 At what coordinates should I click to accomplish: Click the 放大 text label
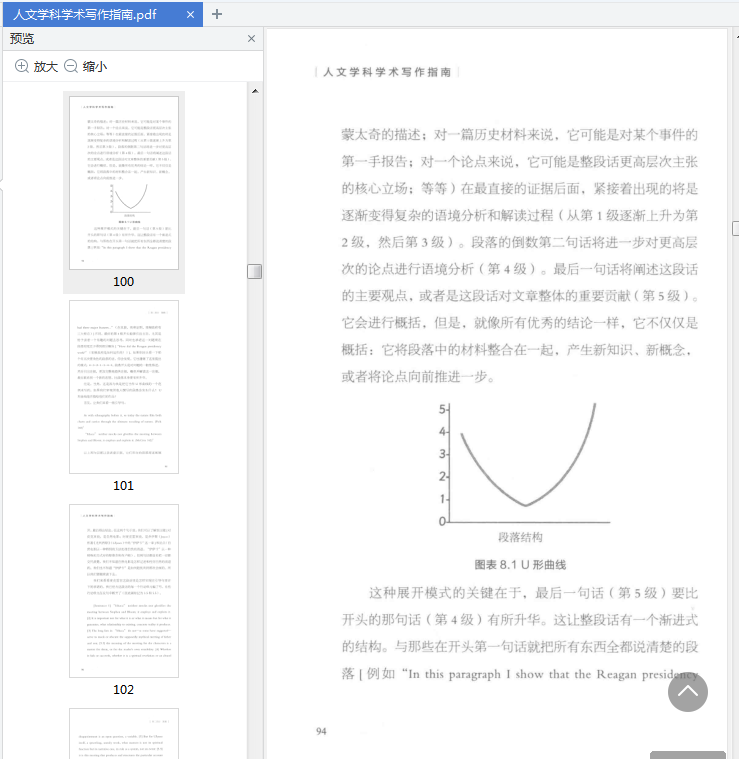(45, 66)
